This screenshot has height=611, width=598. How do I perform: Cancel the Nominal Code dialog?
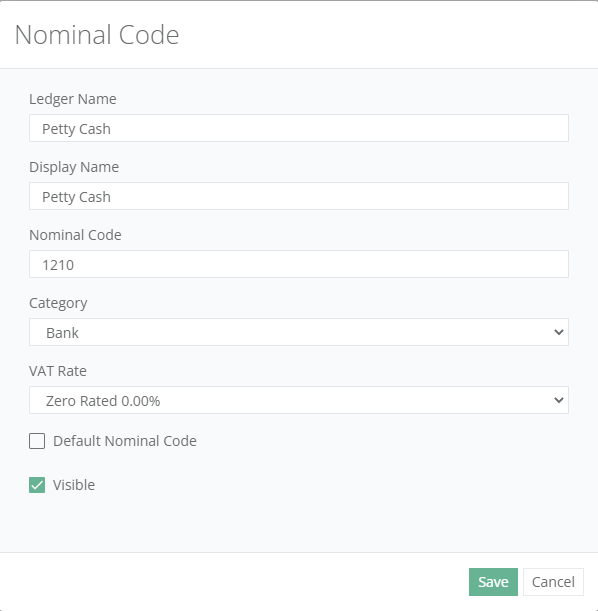coord(553,582)
